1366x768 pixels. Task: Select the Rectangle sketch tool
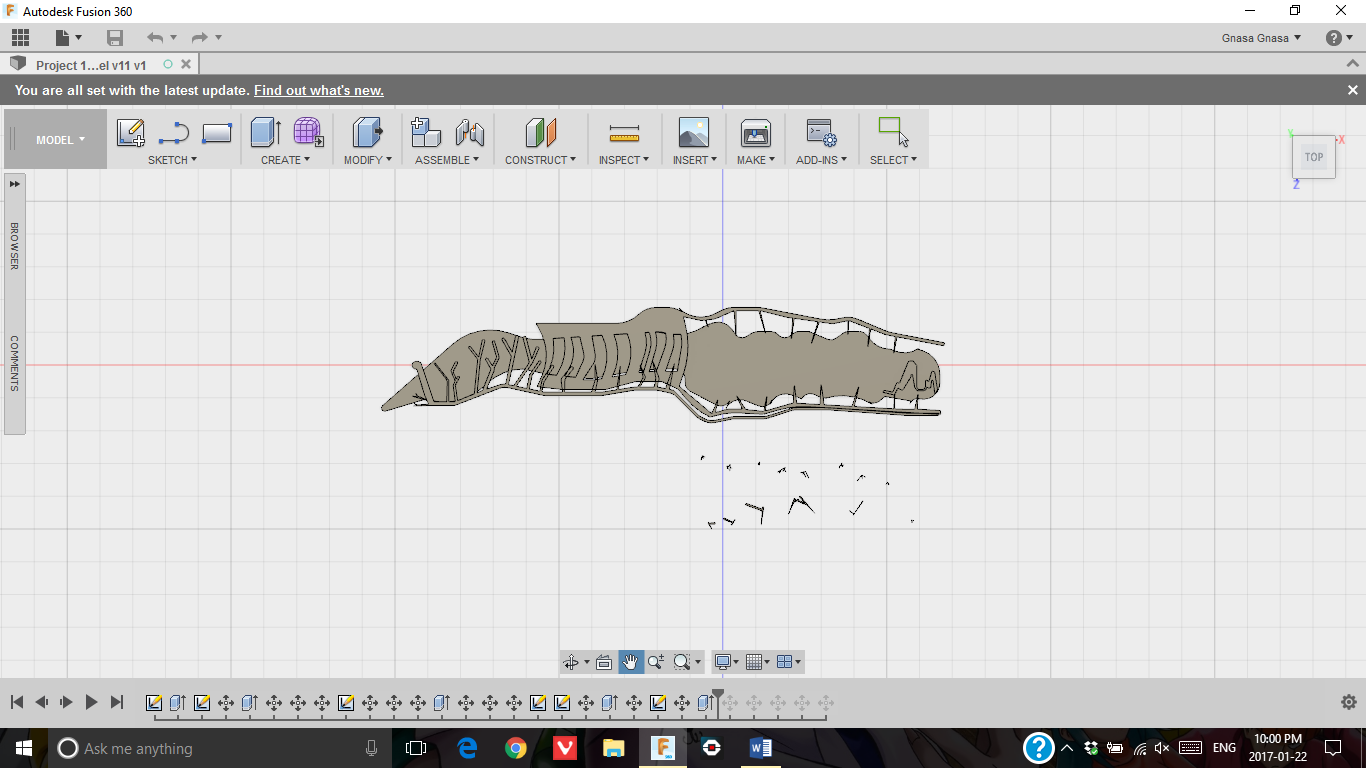pos(217,133)
